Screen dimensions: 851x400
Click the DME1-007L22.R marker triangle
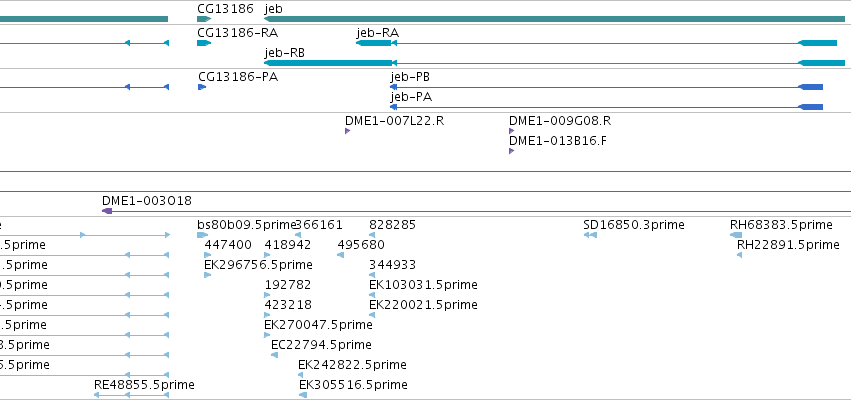[x=347, y=131]
